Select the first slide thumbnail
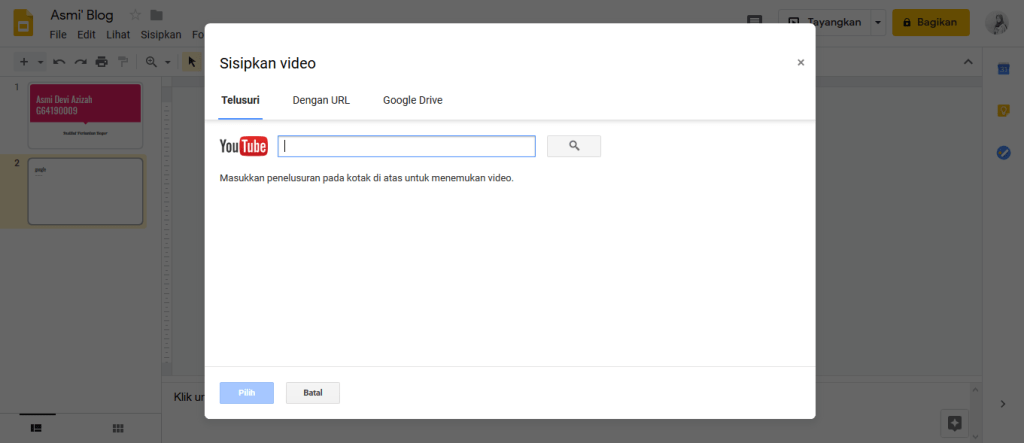The width and height of the screenshot is (1024, 443). tap(85, 114)
